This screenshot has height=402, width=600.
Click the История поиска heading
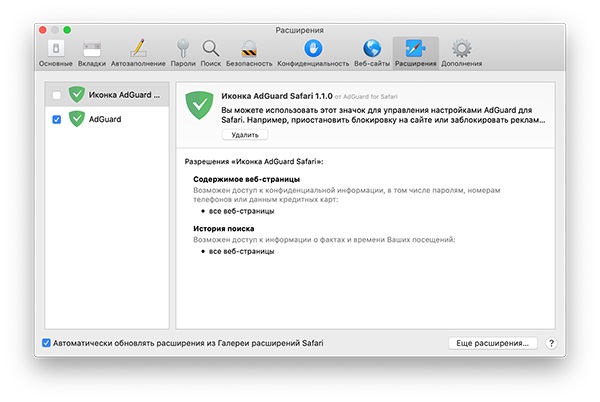point(223,228)
